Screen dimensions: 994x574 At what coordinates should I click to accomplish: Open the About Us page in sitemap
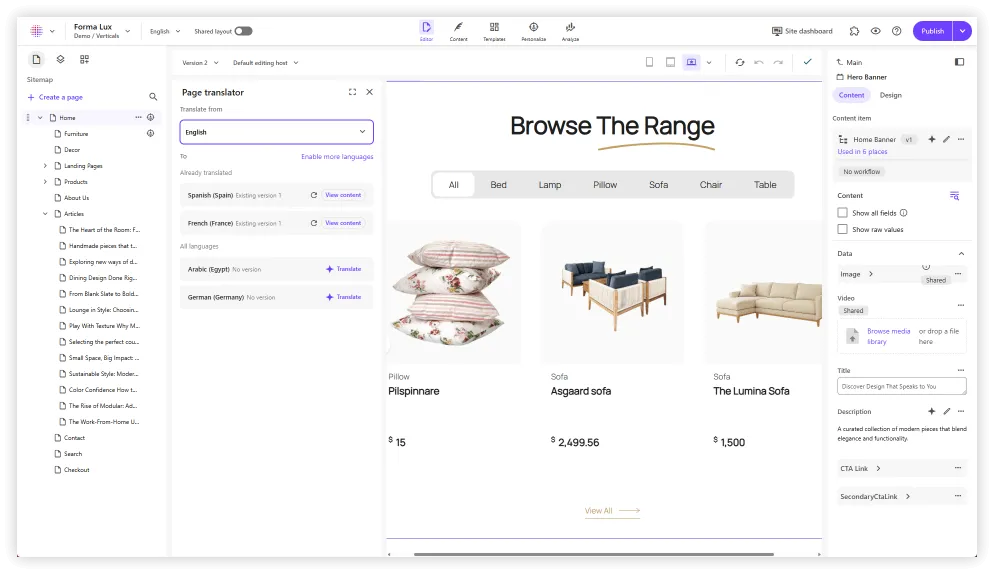click(x=76, y=198)
